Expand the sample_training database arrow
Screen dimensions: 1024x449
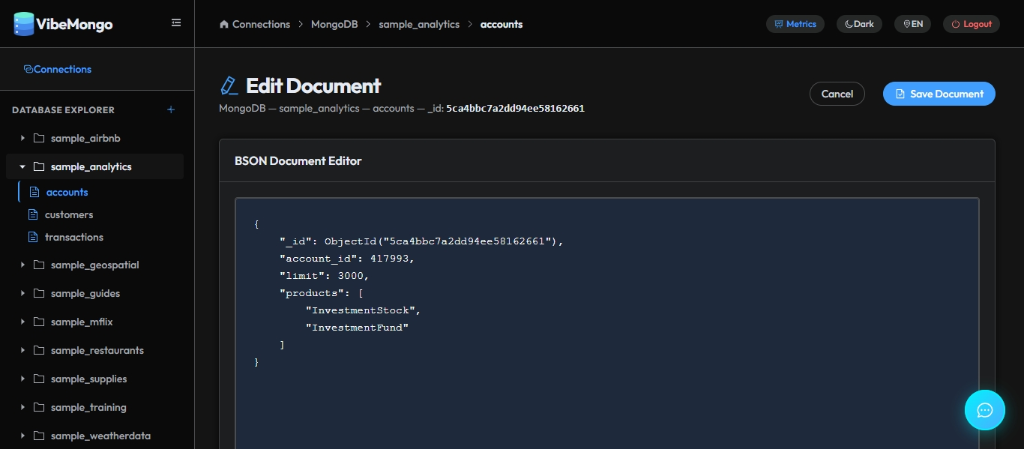[x=23, y=407]
